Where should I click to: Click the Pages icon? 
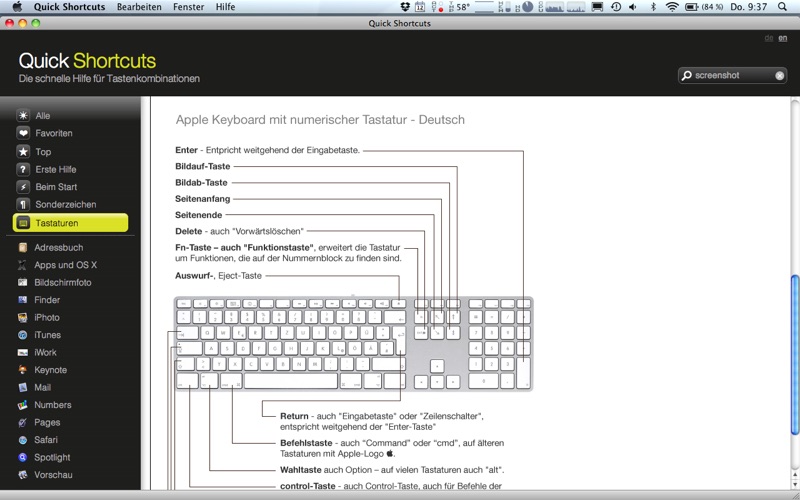(x=22, y=422)
